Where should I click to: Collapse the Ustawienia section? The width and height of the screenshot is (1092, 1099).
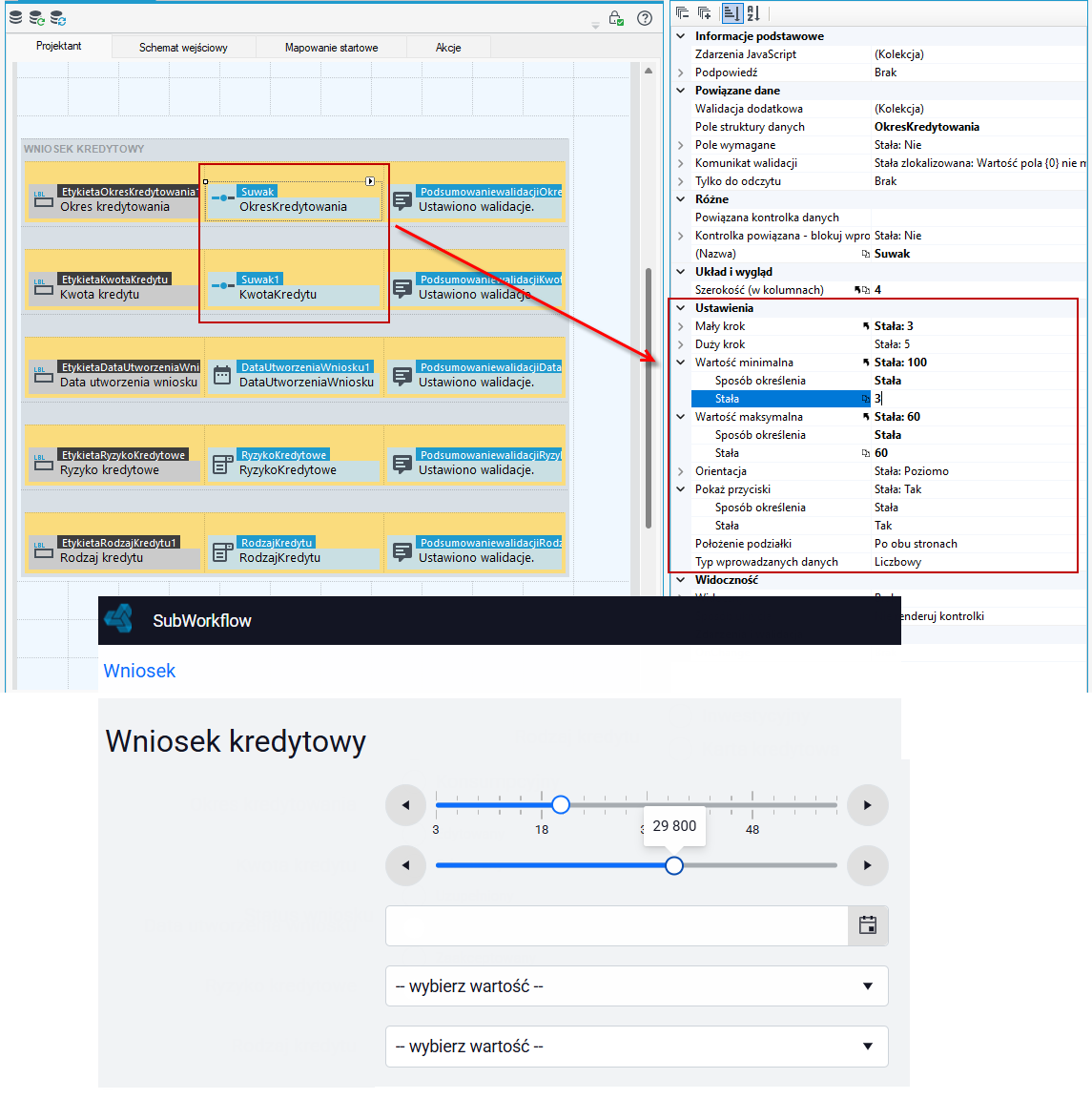[681, 308]
